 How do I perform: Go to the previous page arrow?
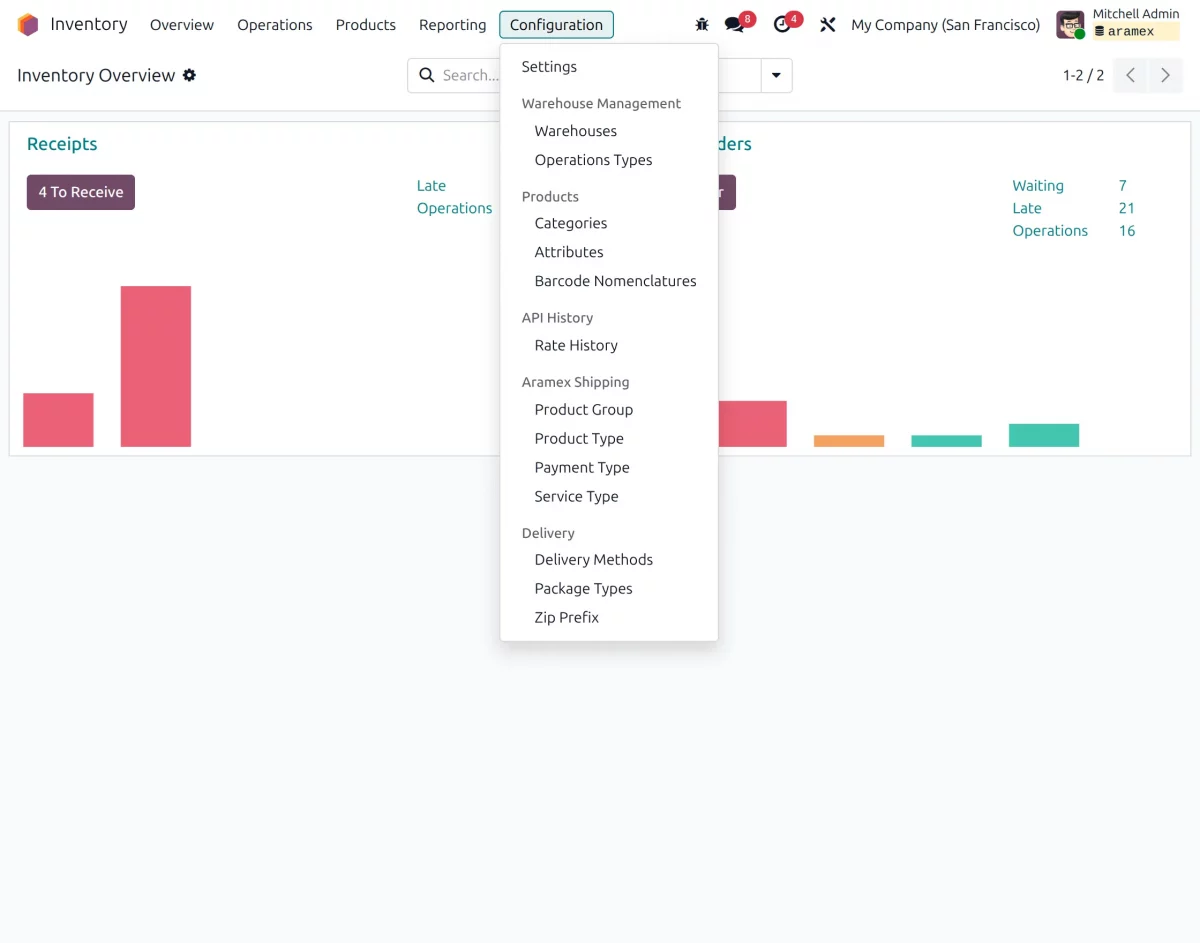click(x=1130, y=75)
